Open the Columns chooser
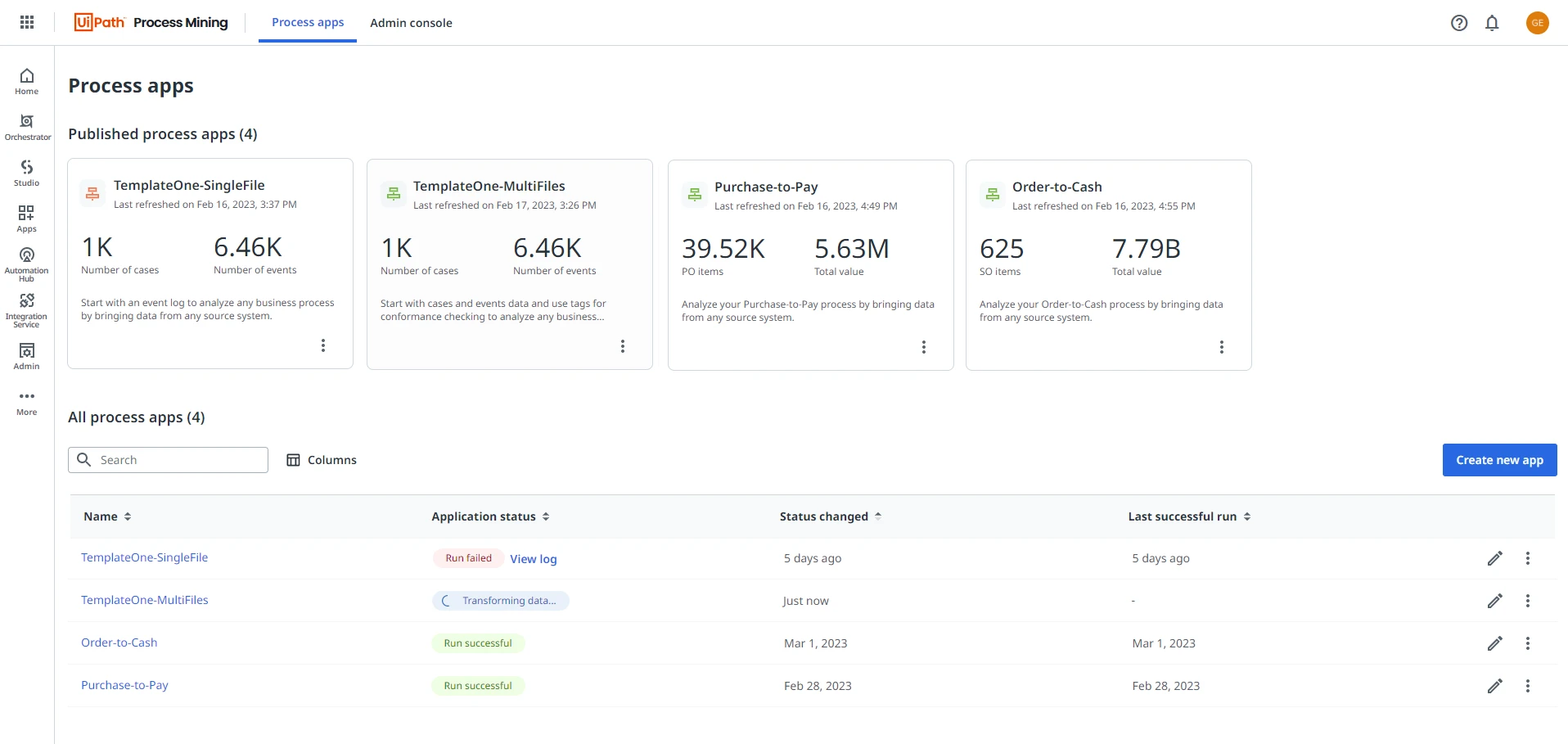The width and height of the screenshot is (1568, 744). point(322,460)
